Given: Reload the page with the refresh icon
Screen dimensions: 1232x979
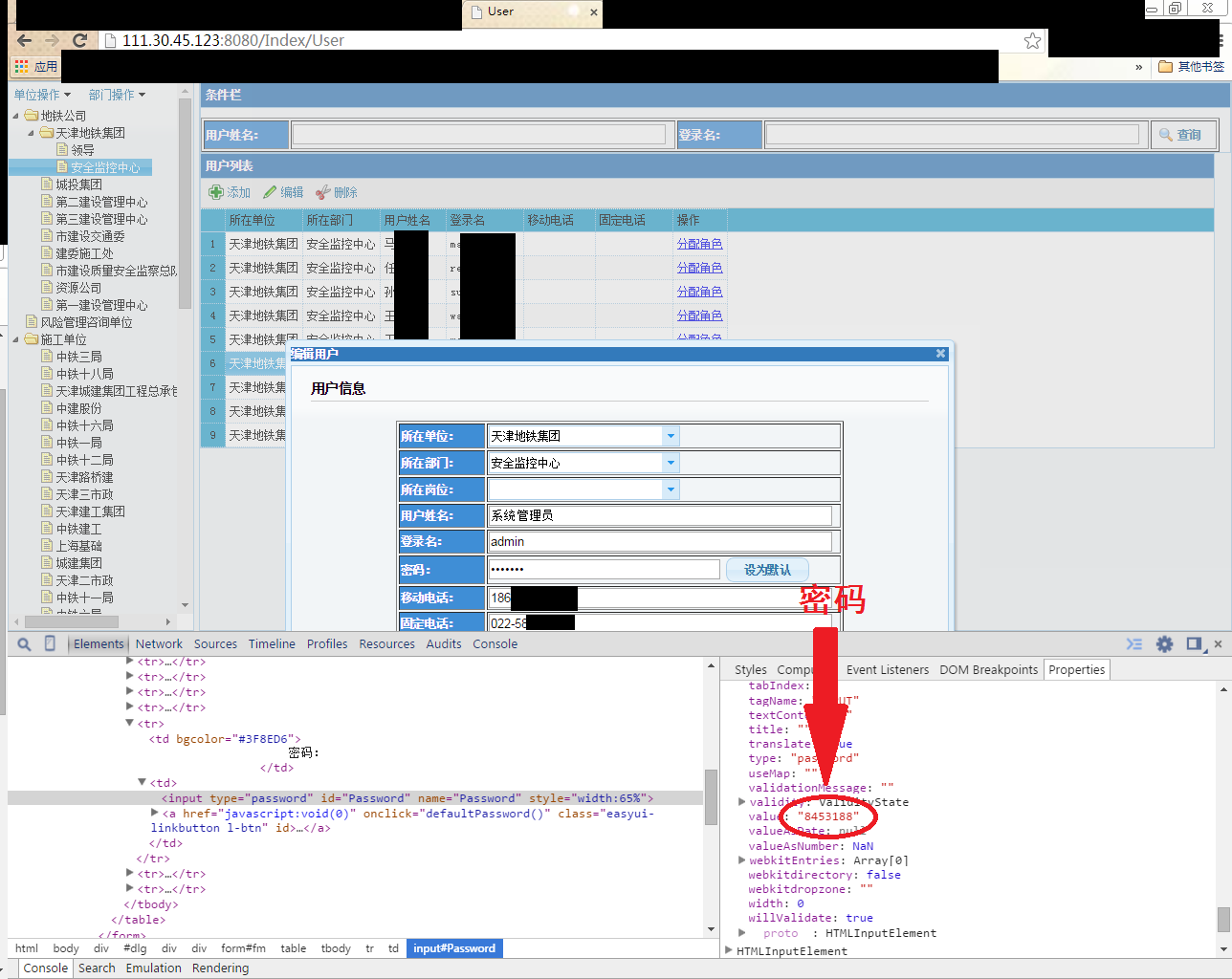Looking at the screenshot, I should click(80, 40).
